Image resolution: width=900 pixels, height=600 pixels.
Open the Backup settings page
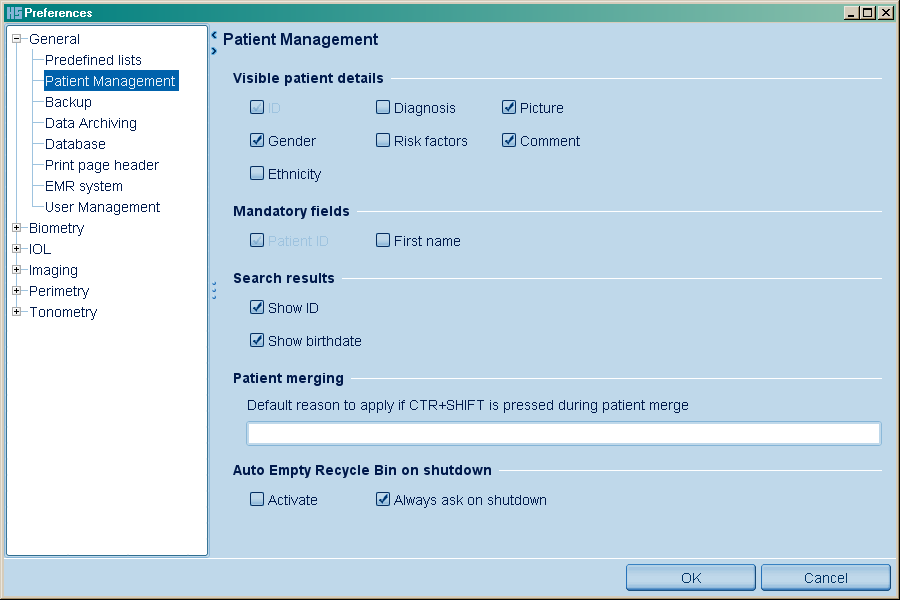[x=68, y=102]
